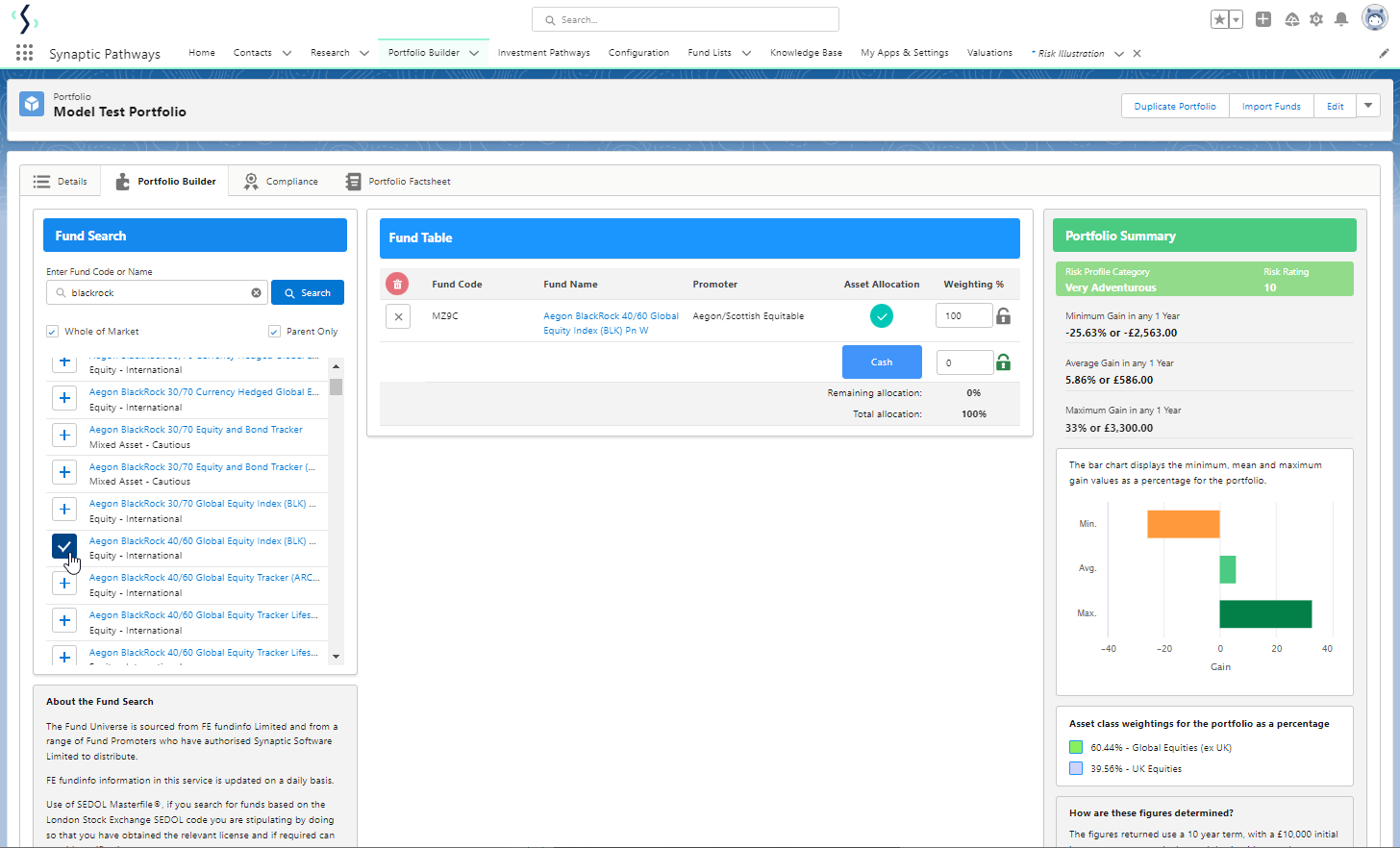
Task: Open Investment Pathways nav item
Action: pos(544,53)
